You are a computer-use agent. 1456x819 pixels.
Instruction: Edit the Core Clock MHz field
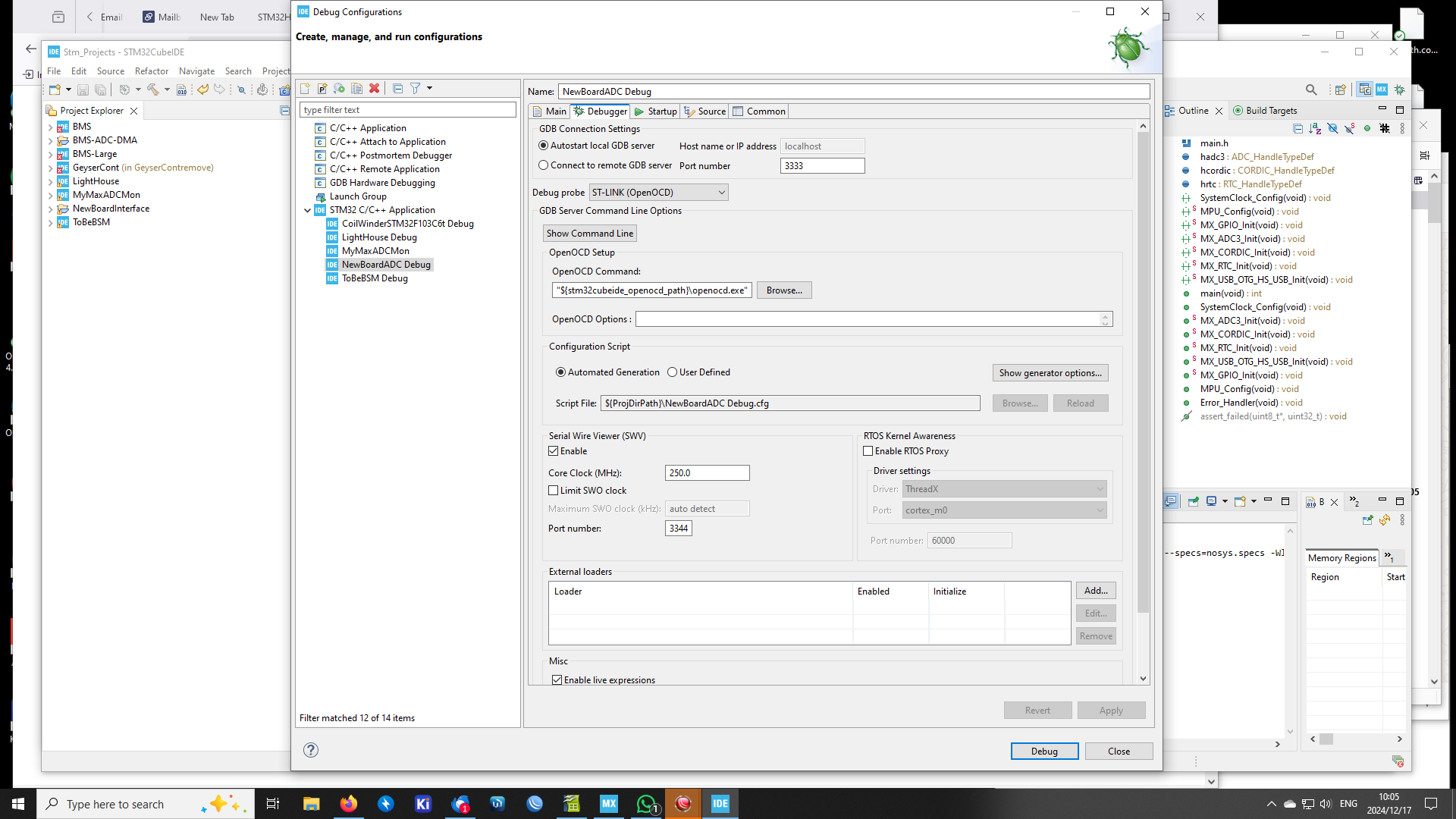tap(706, 472)
